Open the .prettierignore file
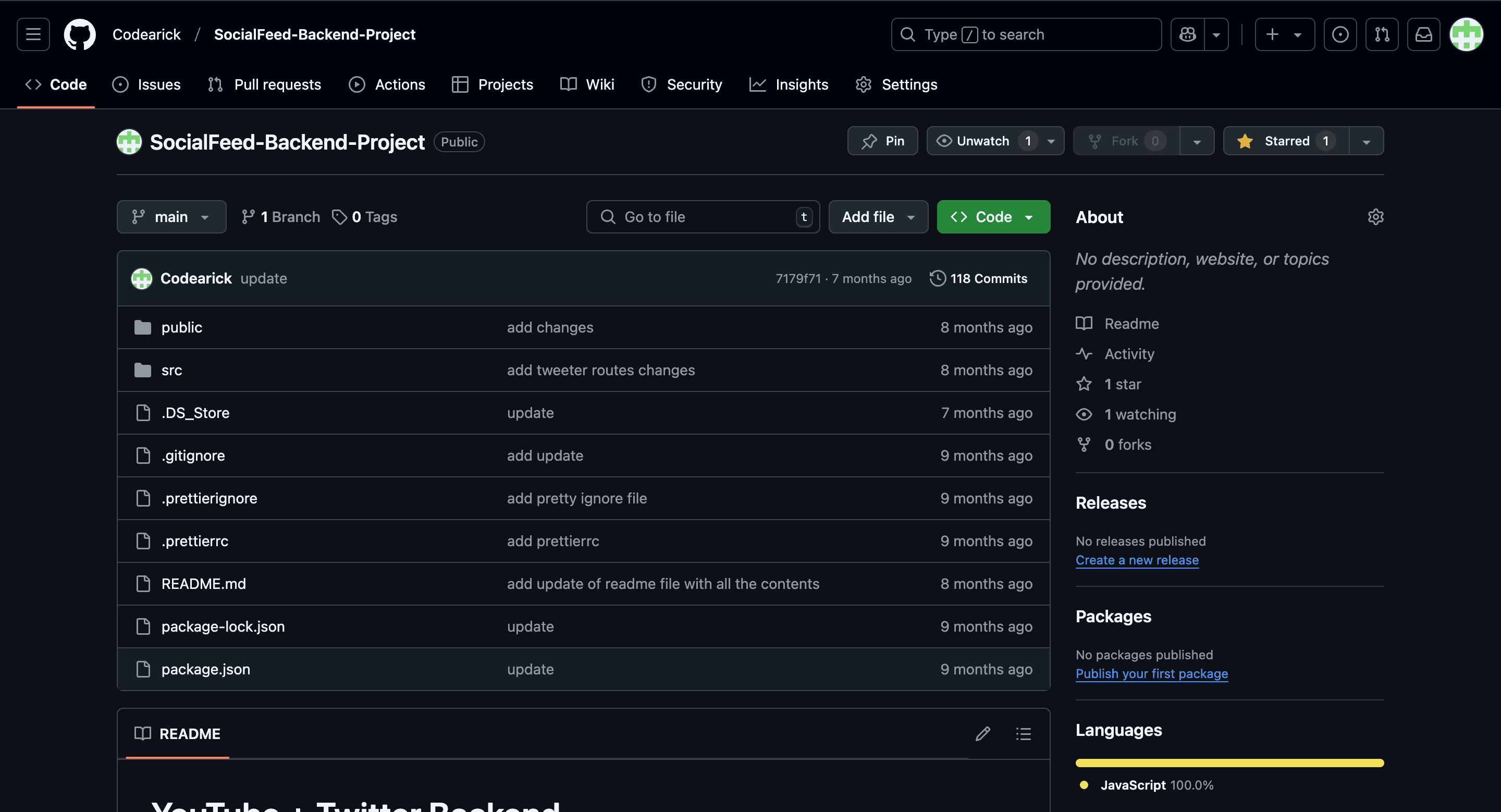This screenshot has height=812, width=1501. (x=209, y=498)
